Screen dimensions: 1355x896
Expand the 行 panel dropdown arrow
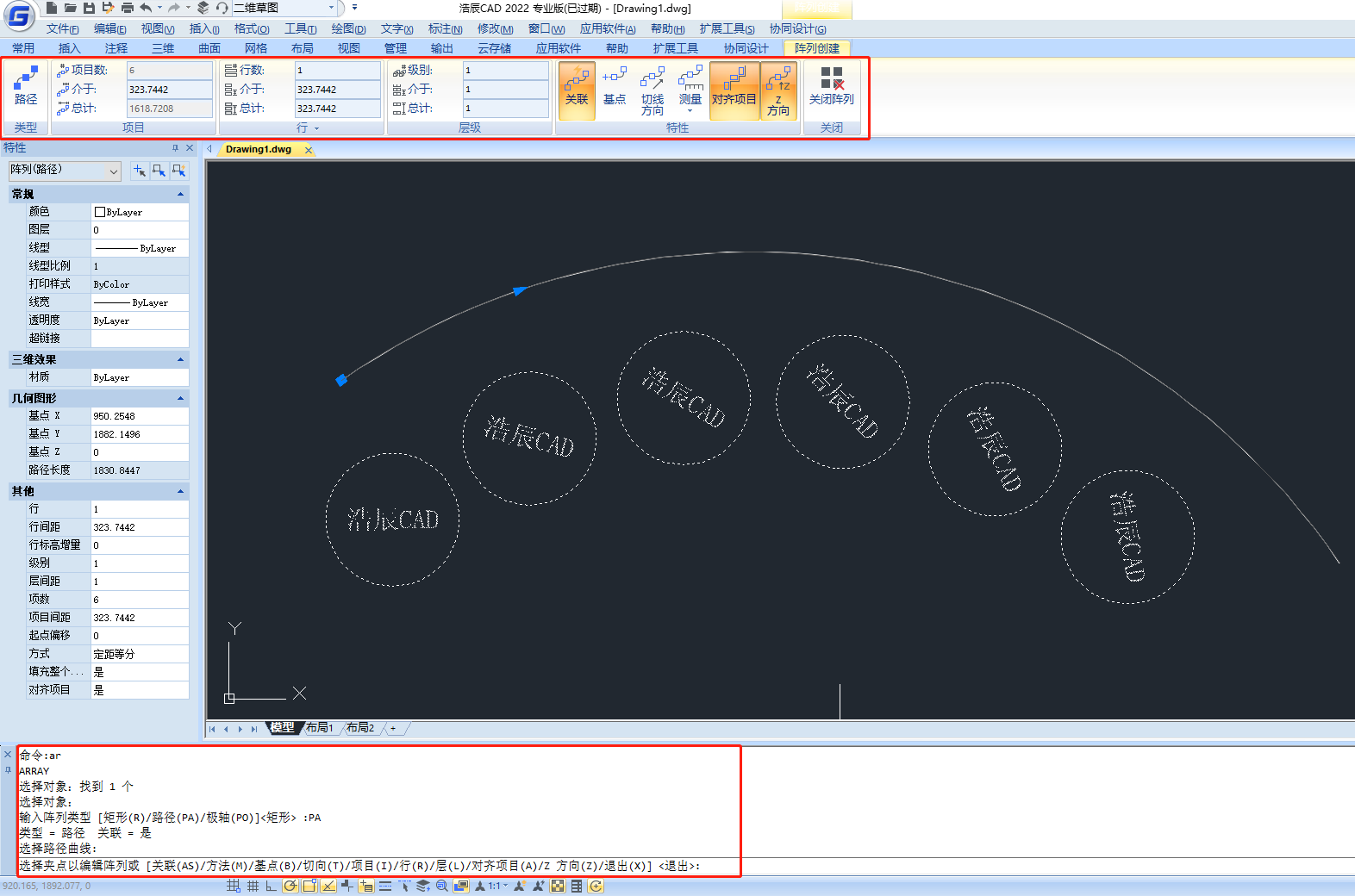click(316, 128)
